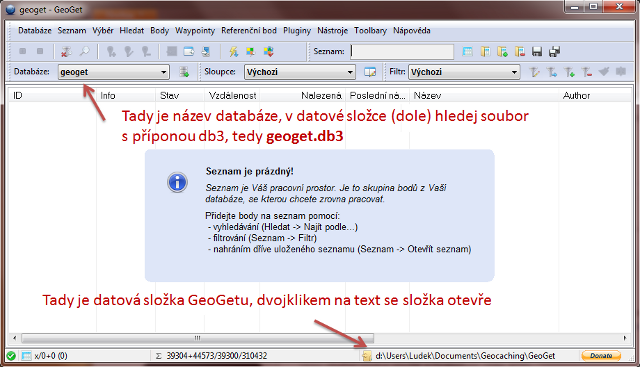Click the folder list icon with red minus
The width and height of the screenshot is (640, 367).
tap(520, 51)
